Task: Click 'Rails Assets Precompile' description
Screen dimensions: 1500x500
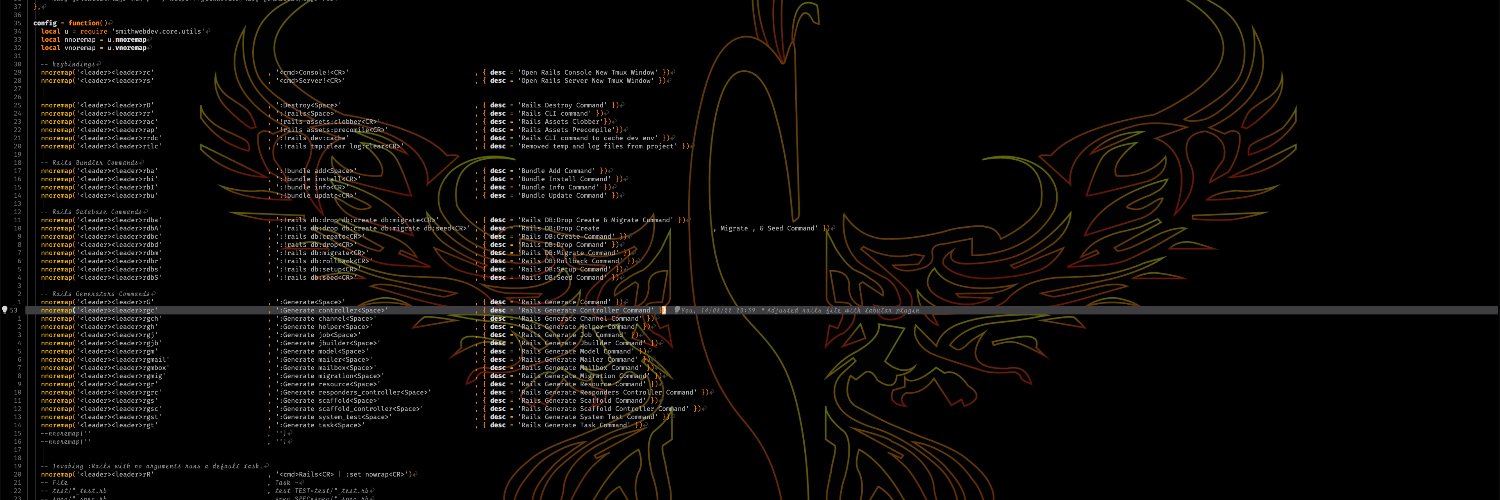Action: (x=567, y=130)
